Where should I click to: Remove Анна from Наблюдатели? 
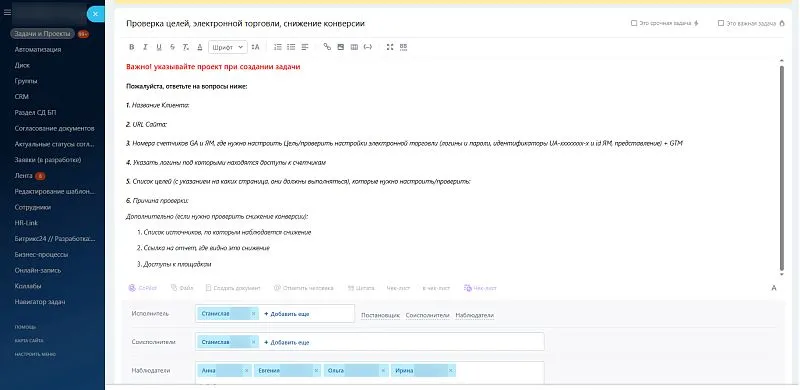coord(247,371)
